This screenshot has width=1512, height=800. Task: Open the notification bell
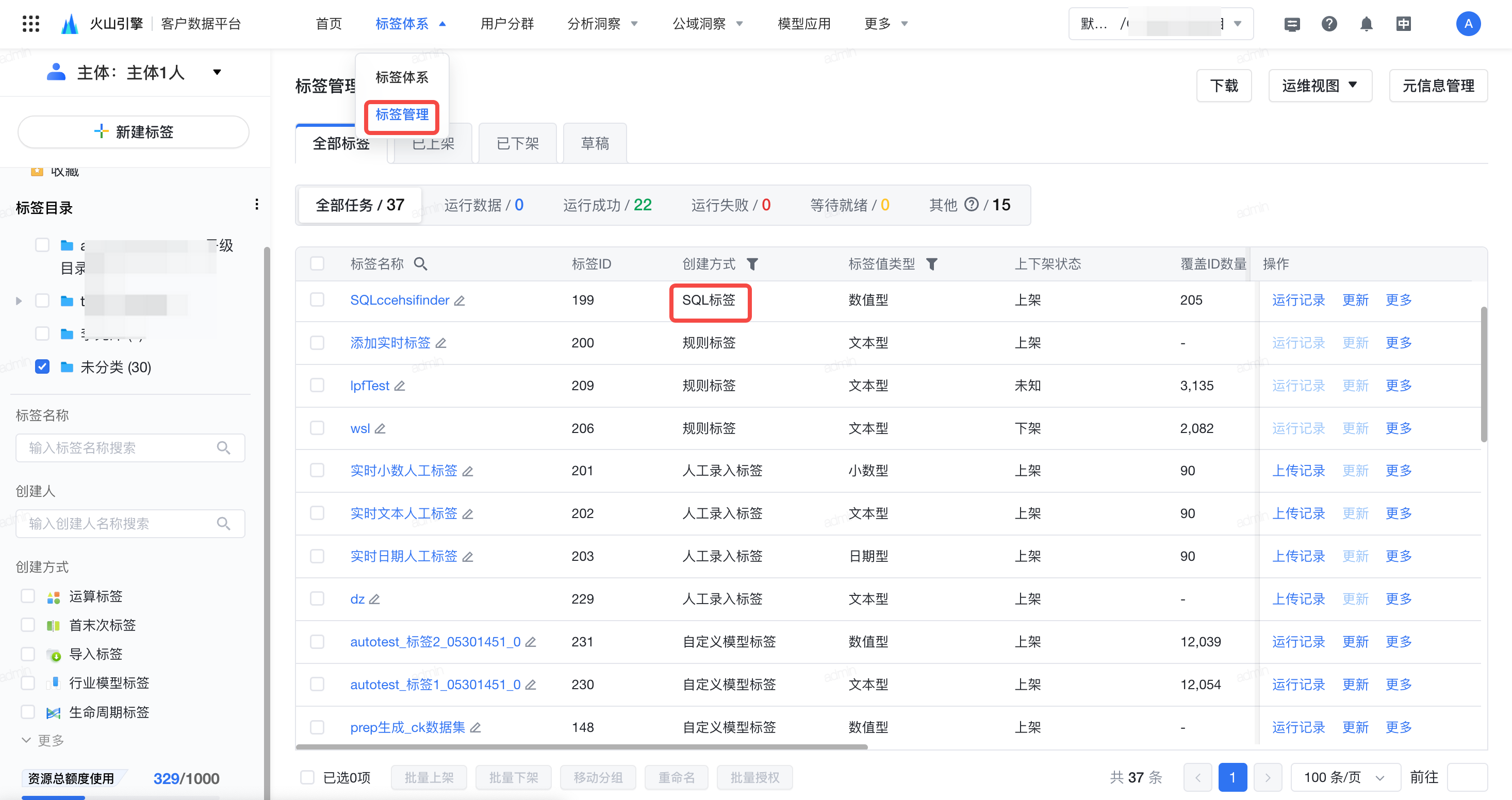point(1367,24)
